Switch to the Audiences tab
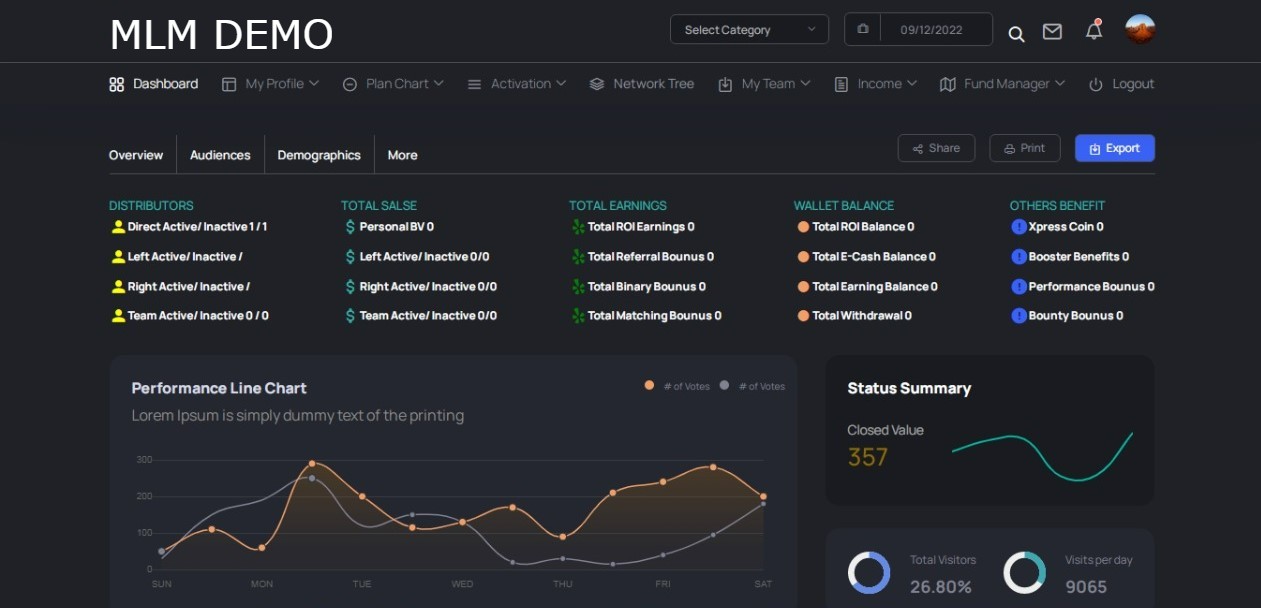 tap(220, 155)
